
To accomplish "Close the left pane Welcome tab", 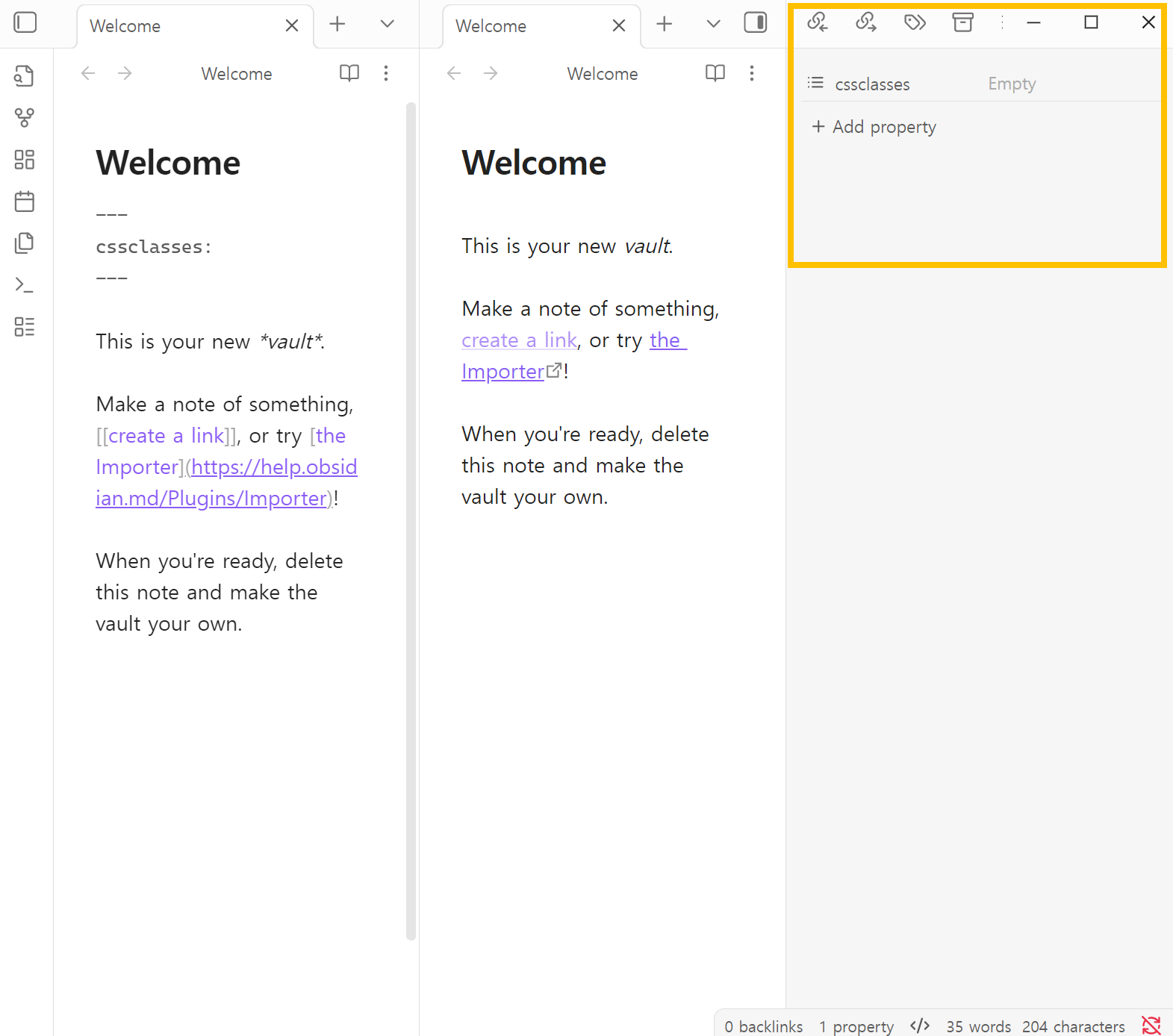I will coord(292,25).
